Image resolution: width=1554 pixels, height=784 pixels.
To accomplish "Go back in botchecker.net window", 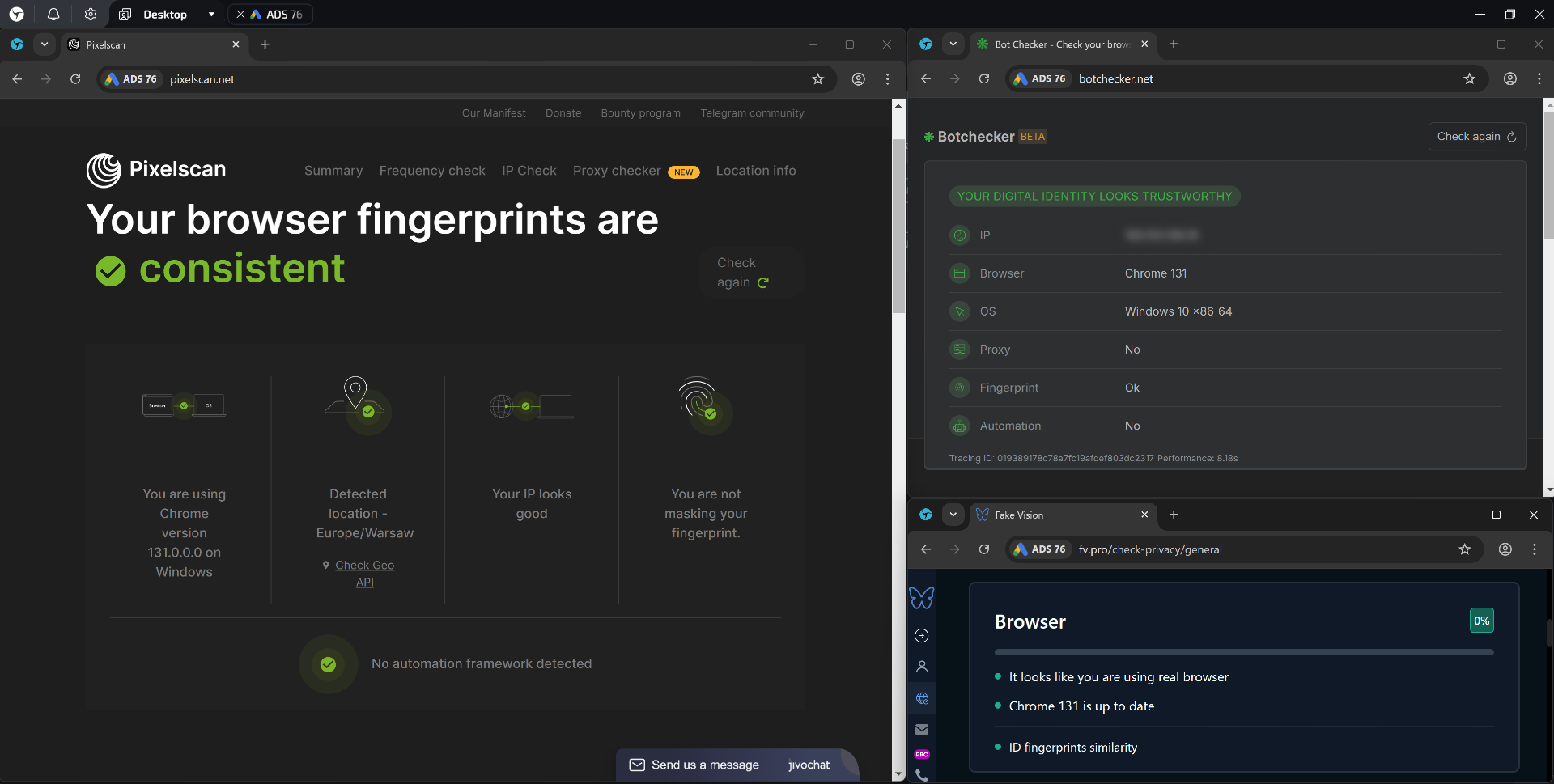I will tap(926, 78).
